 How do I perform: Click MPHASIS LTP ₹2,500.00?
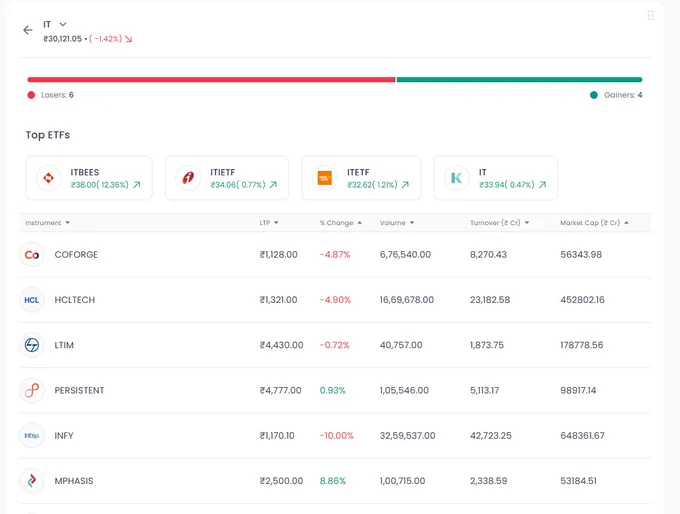coord(281,481)
